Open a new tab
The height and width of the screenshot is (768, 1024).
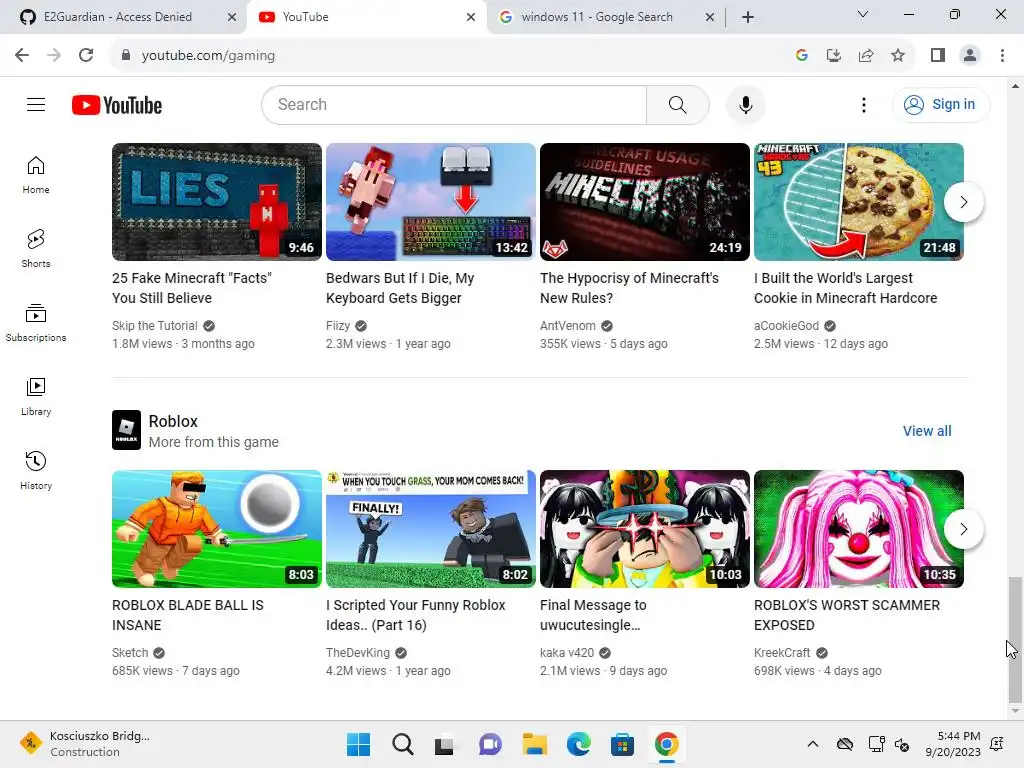(748, 17)
